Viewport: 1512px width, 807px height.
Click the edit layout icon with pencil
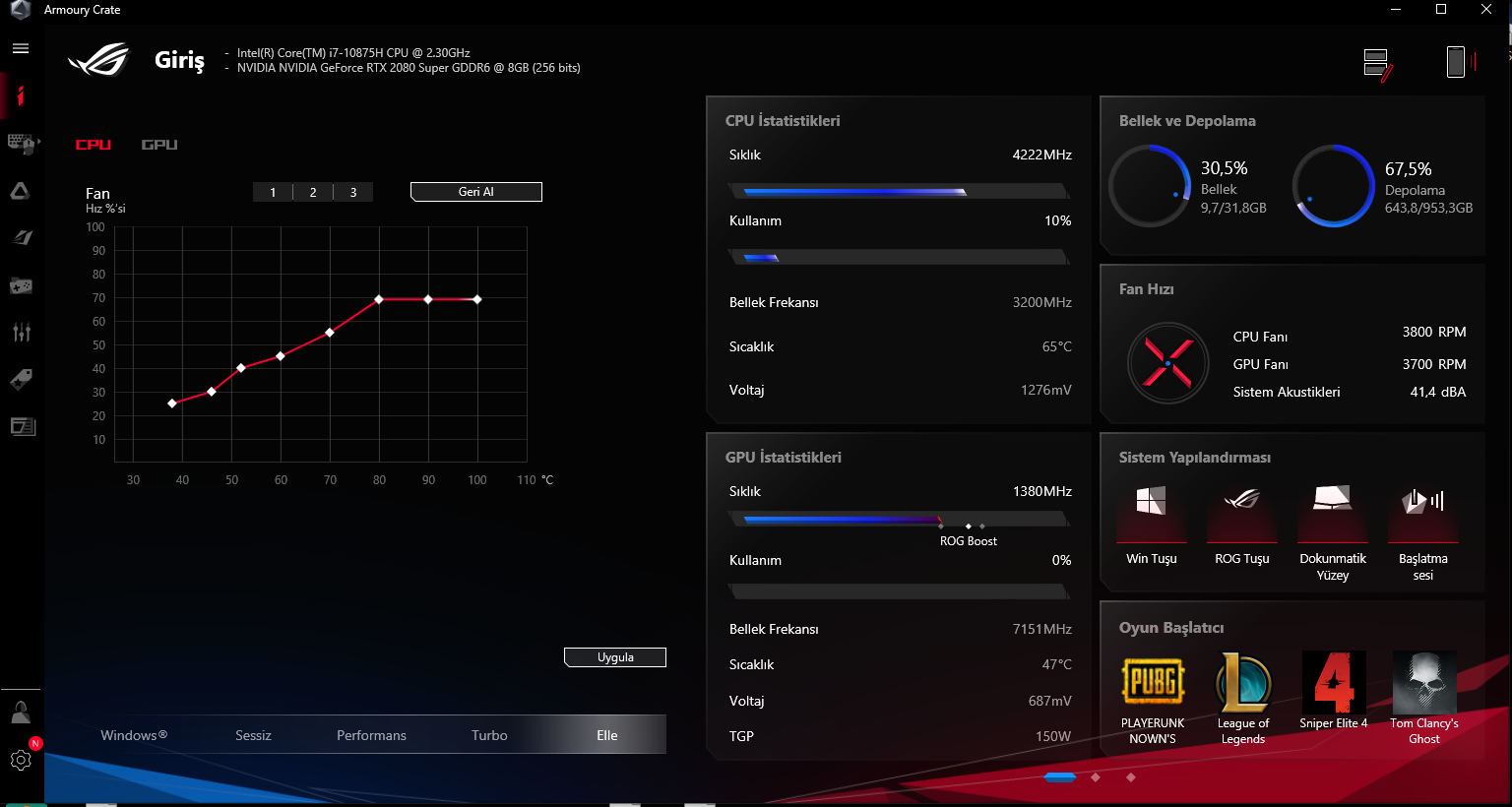1378,65
